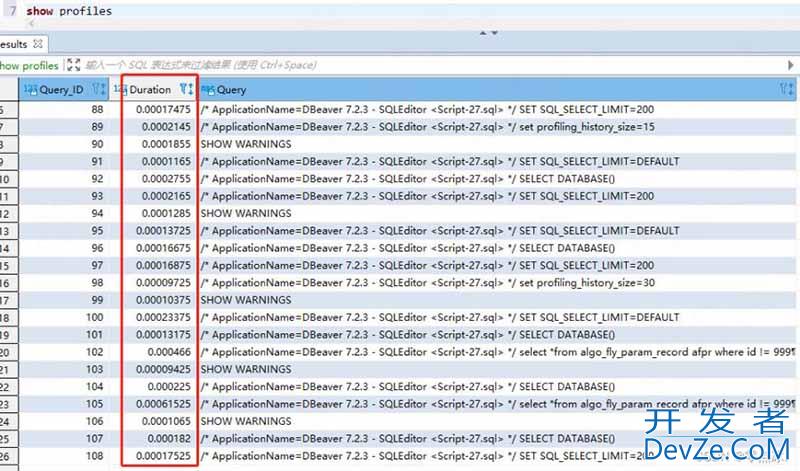
Task: Select Query_ID cell 107
Action: [x=64, y=439]
